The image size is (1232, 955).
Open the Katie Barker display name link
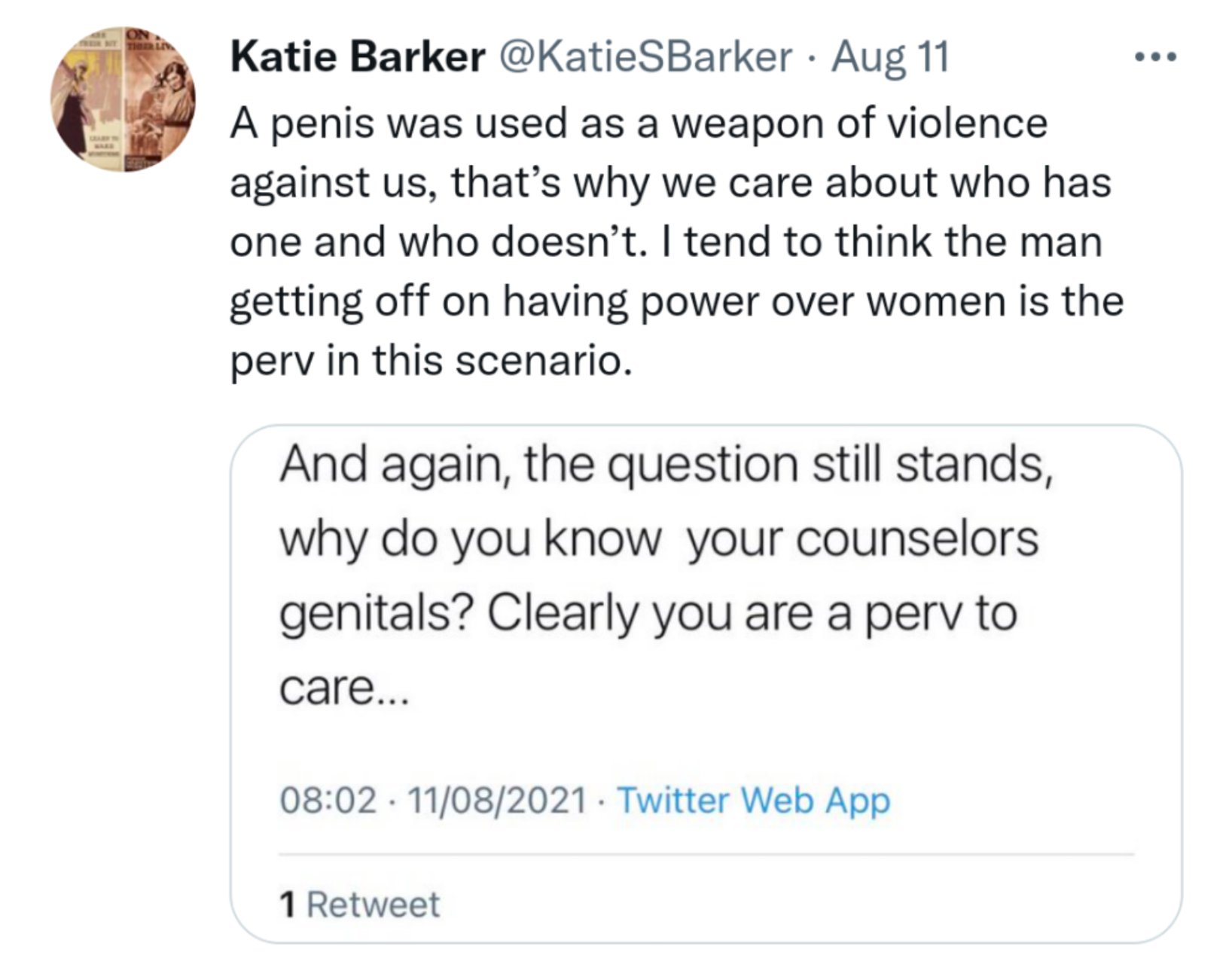pos(357,56)
